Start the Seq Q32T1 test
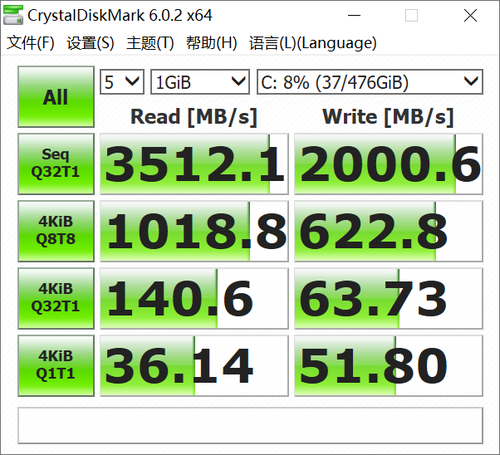 tap(56, 164)
